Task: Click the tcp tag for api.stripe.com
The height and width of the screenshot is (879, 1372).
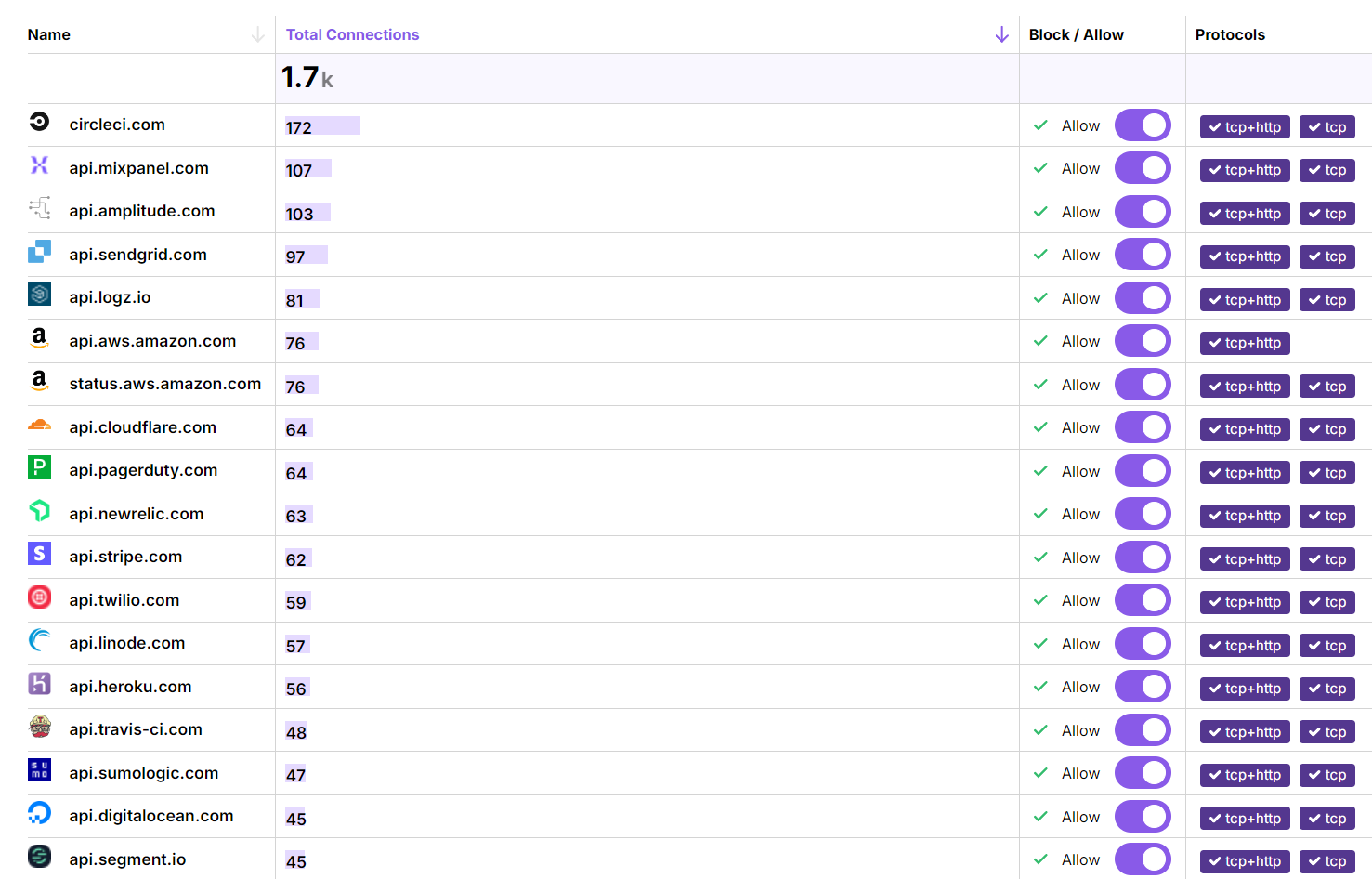Action: click(1326, 559)
